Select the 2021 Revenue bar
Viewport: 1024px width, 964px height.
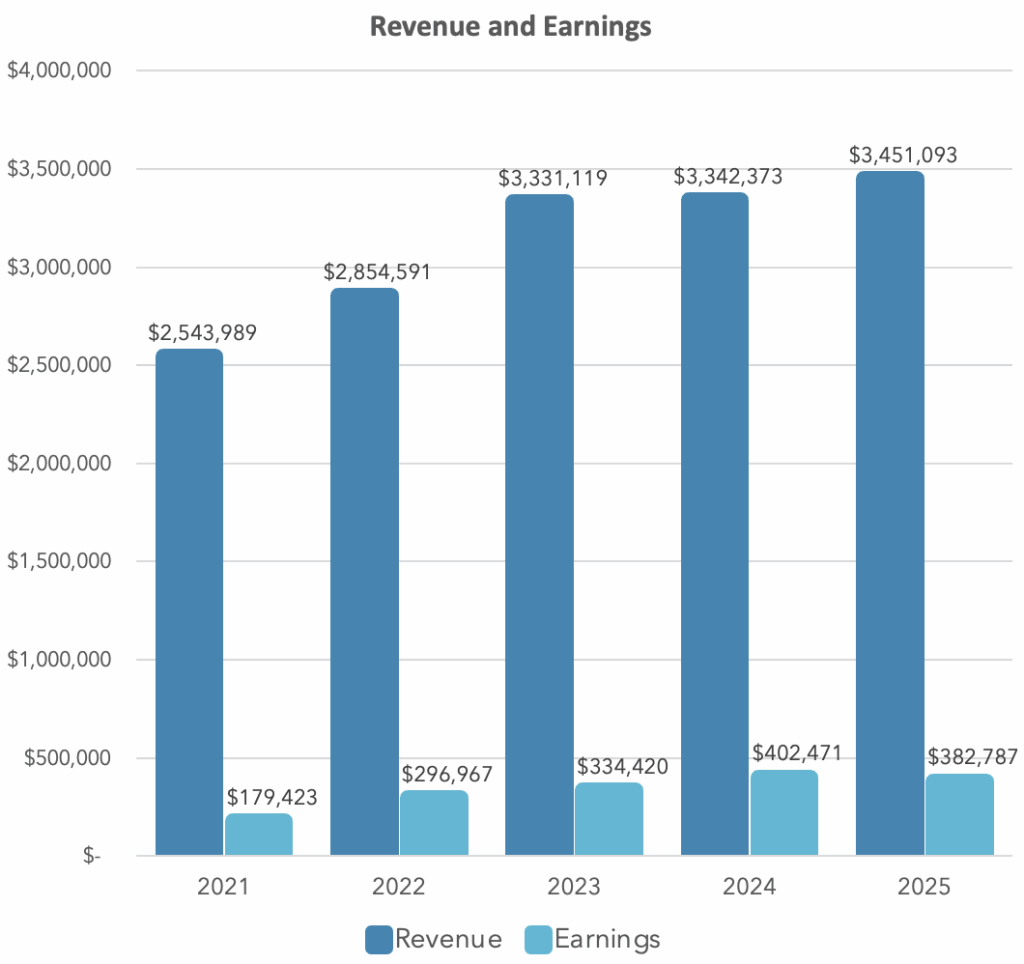189,602
